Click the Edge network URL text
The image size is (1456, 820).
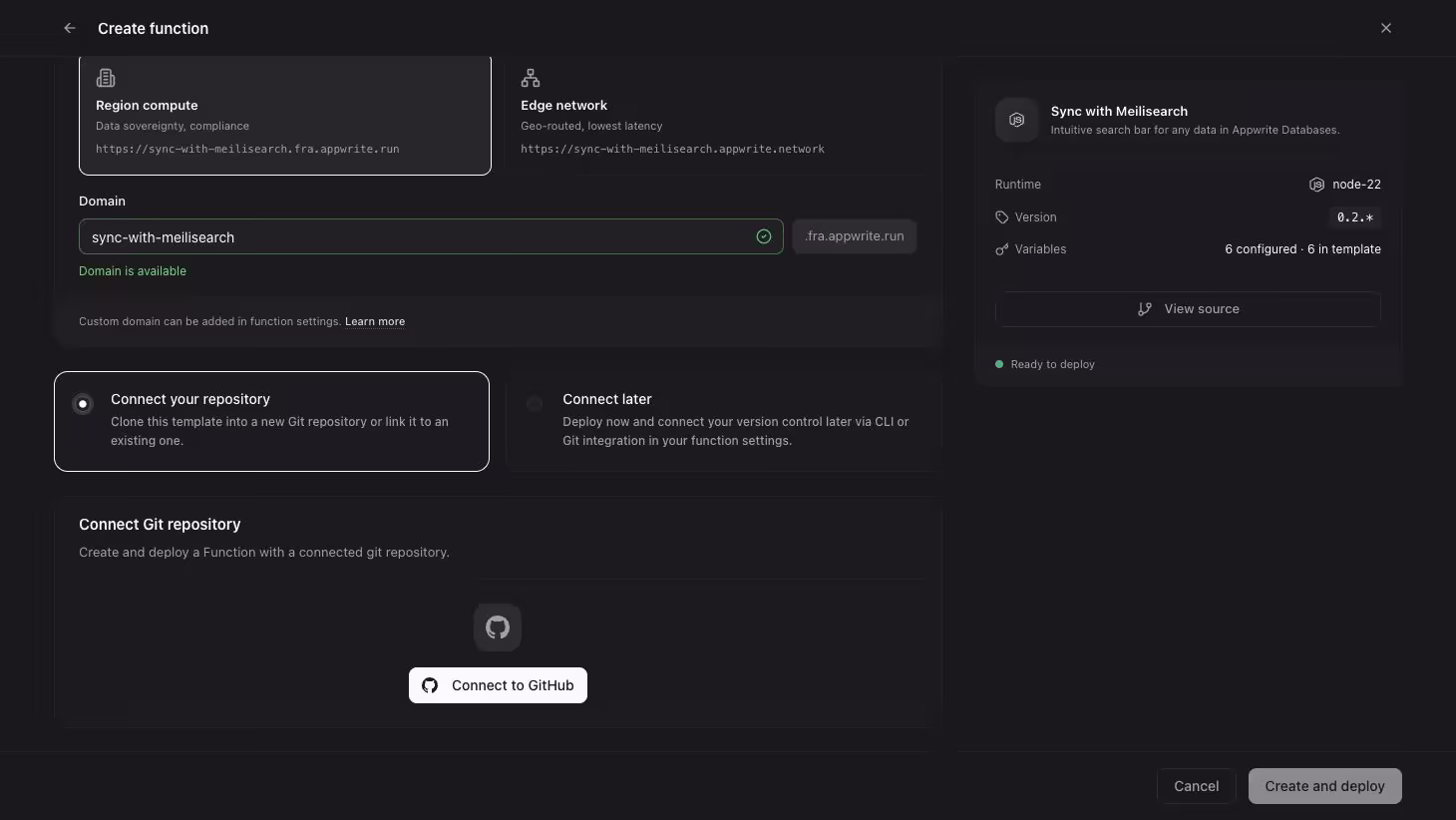(672, 149)
